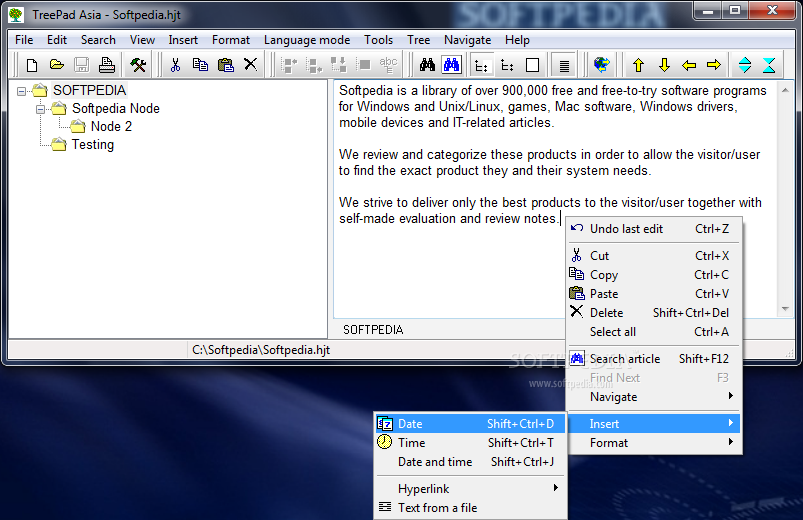Insert Date from the submenu

[x=470, y=424]
